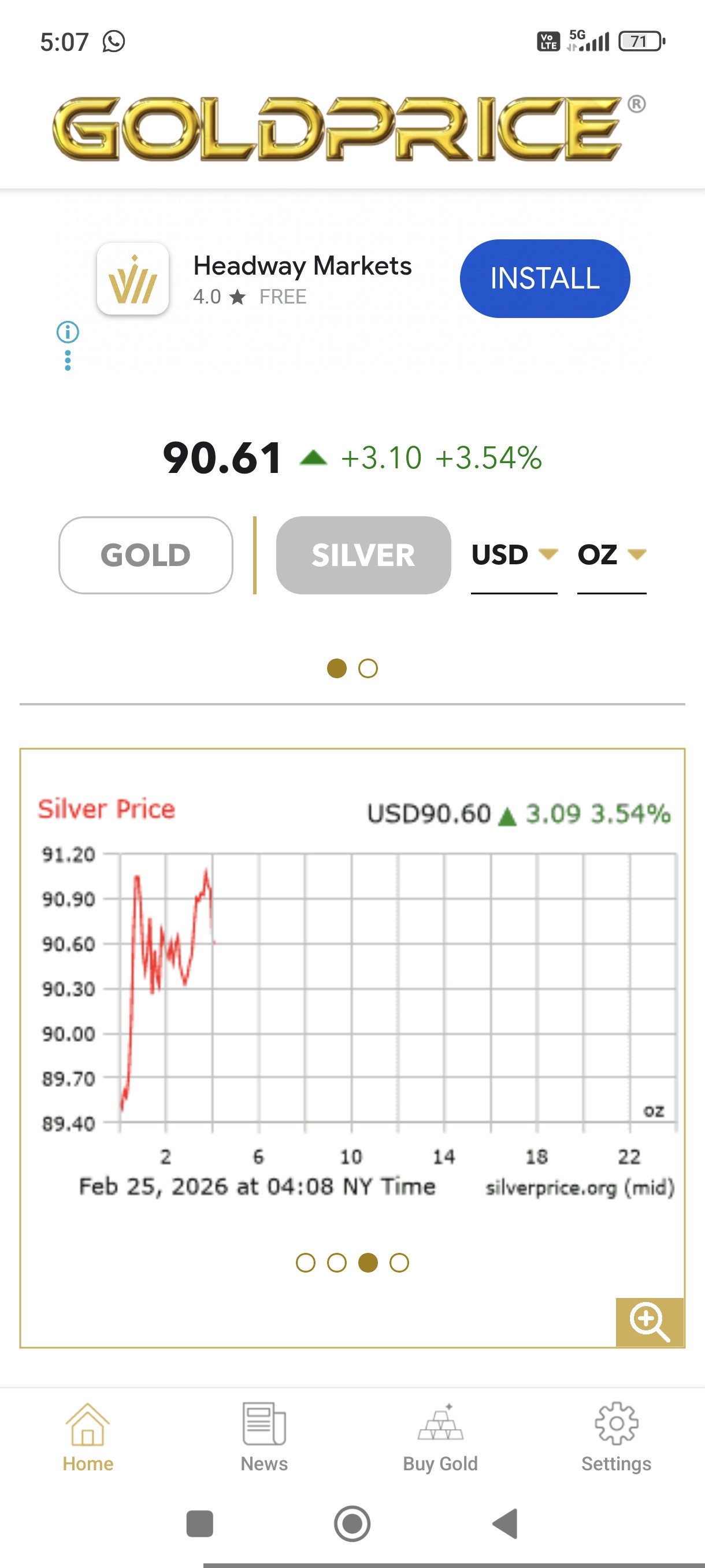
Task: Open Settings gear icon
Action: [x=616, y=1423]
